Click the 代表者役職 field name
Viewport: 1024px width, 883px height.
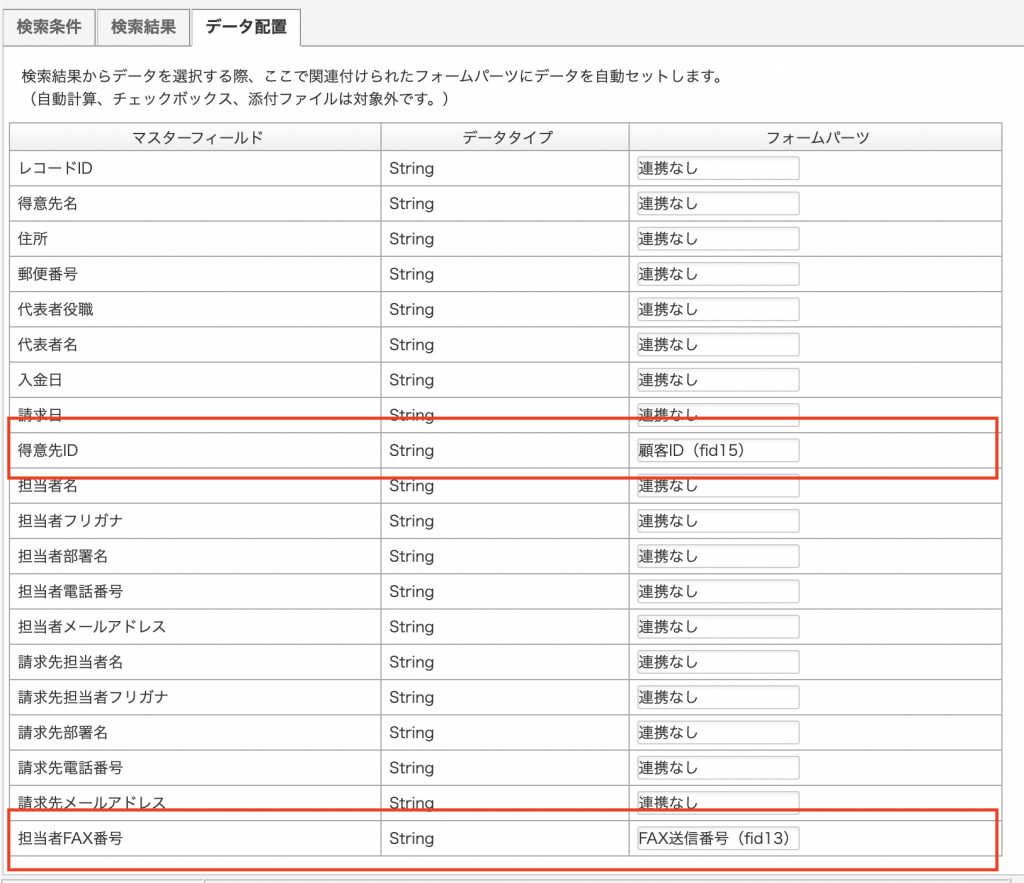point(56,310)
